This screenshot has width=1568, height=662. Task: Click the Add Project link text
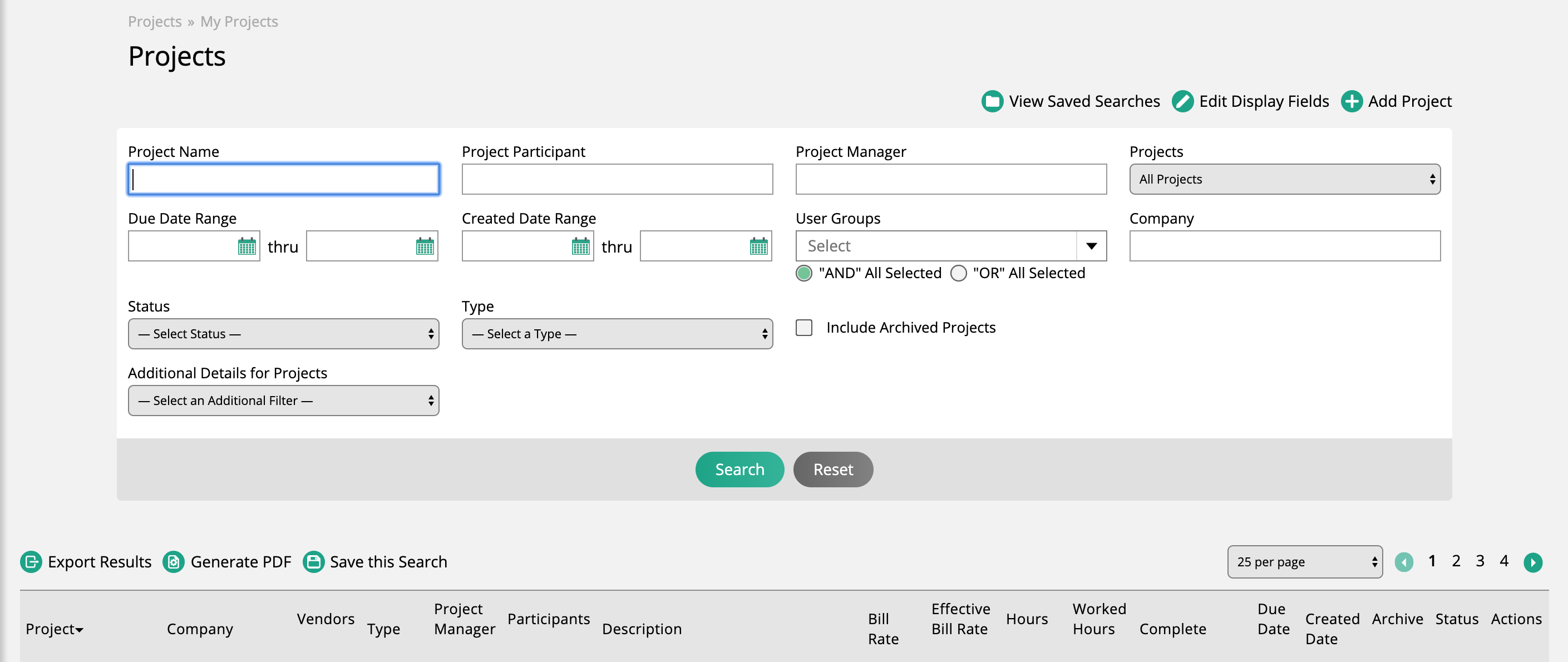tap(1410, 101)
